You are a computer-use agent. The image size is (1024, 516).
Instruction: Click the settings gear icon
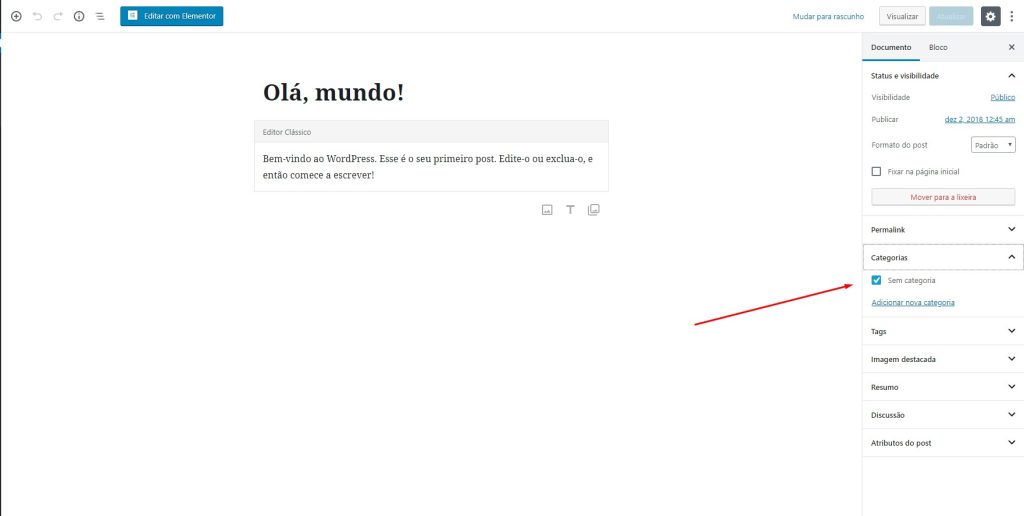(x=991, y=16)
